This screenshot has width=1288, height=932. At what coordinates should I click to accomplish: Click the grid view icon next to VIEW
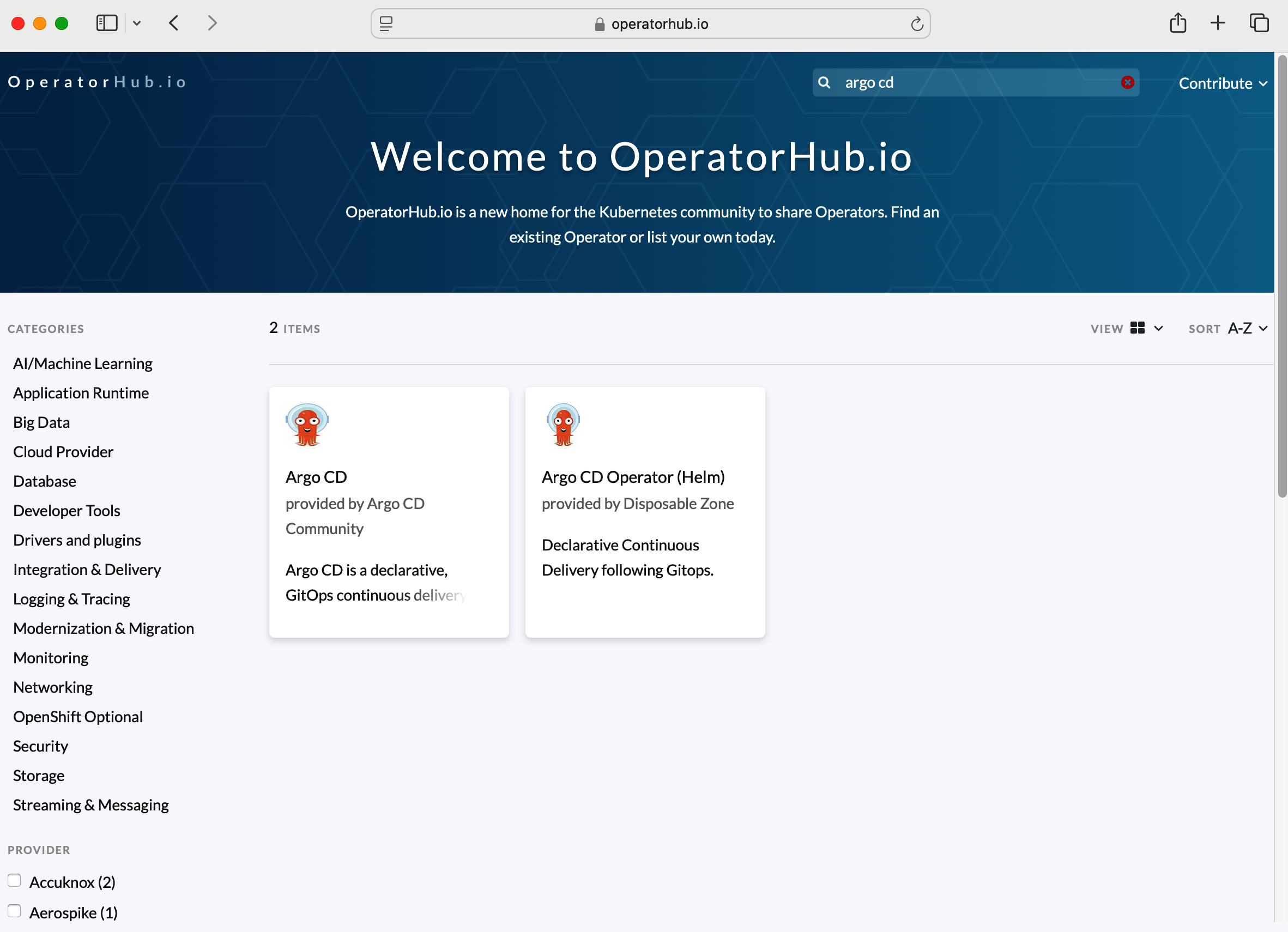tap(1138, 328)
